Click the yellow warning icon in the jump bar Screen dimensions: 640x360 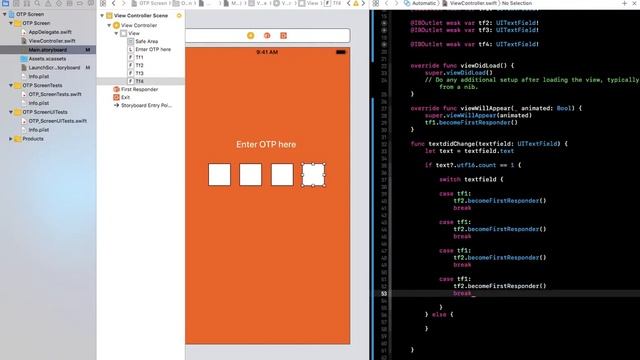356,3
